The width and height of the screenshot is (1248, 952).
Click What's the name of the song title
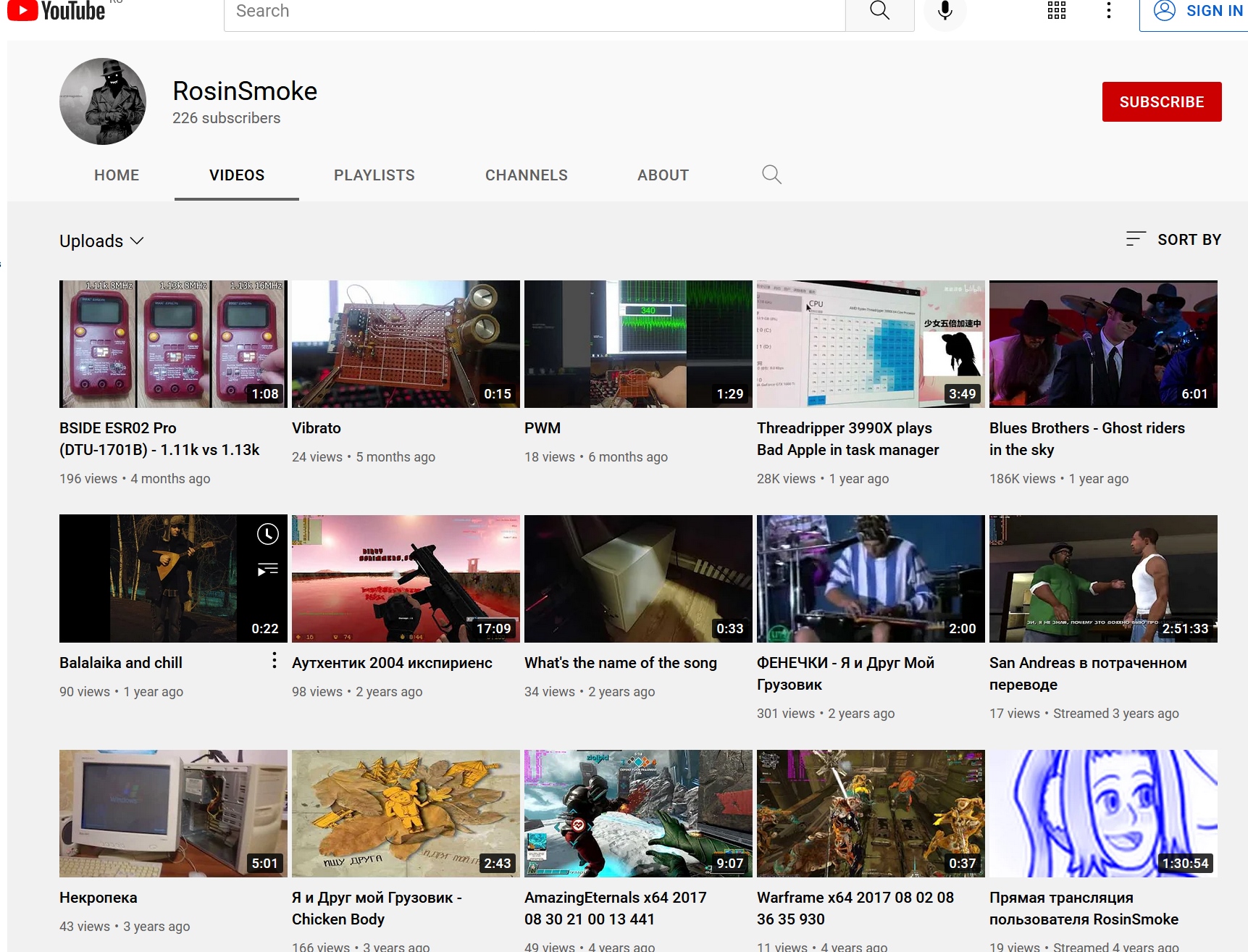point(621,663)
